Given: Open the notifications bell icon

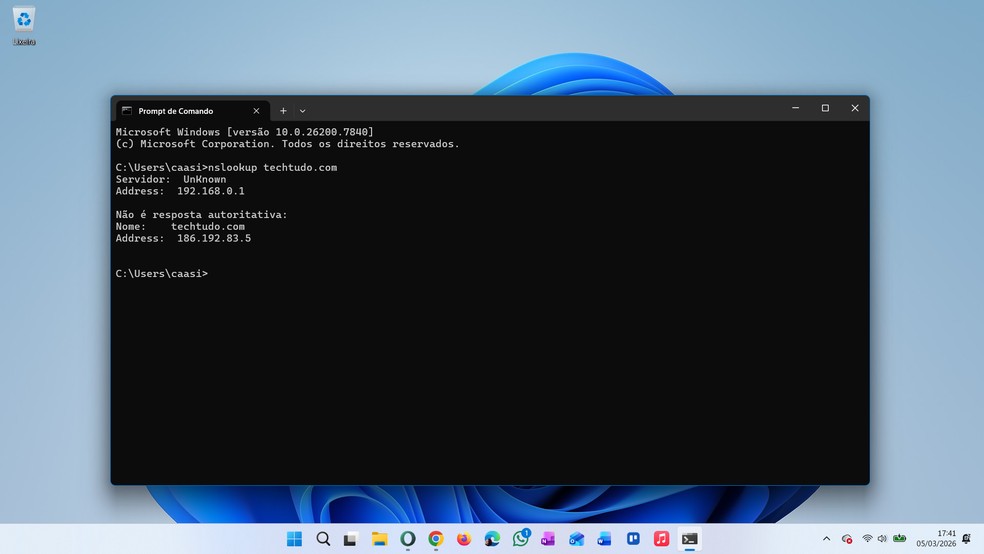Looking at the screenshot, I should [x=966, y=539].
